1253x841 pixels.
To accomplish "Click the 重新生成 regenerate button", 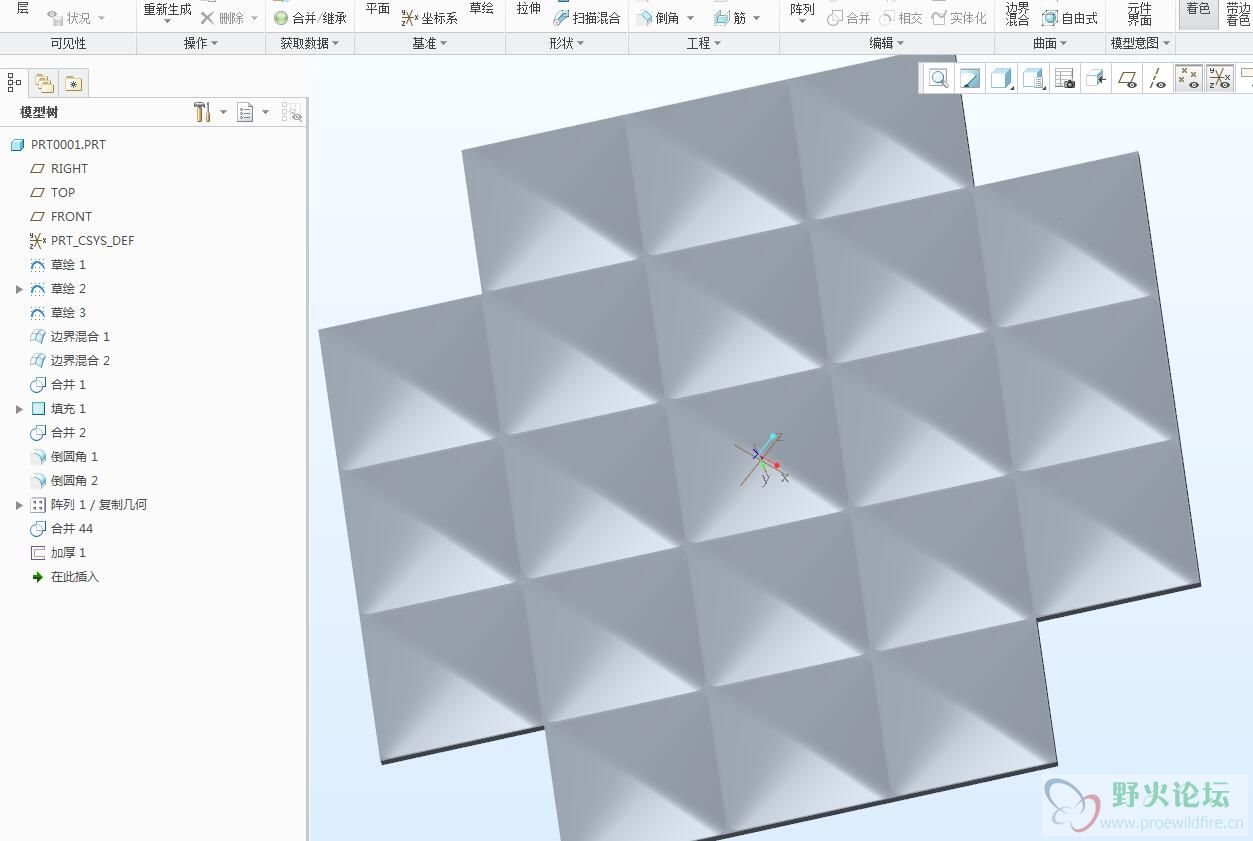I will (x=167, y=10).
